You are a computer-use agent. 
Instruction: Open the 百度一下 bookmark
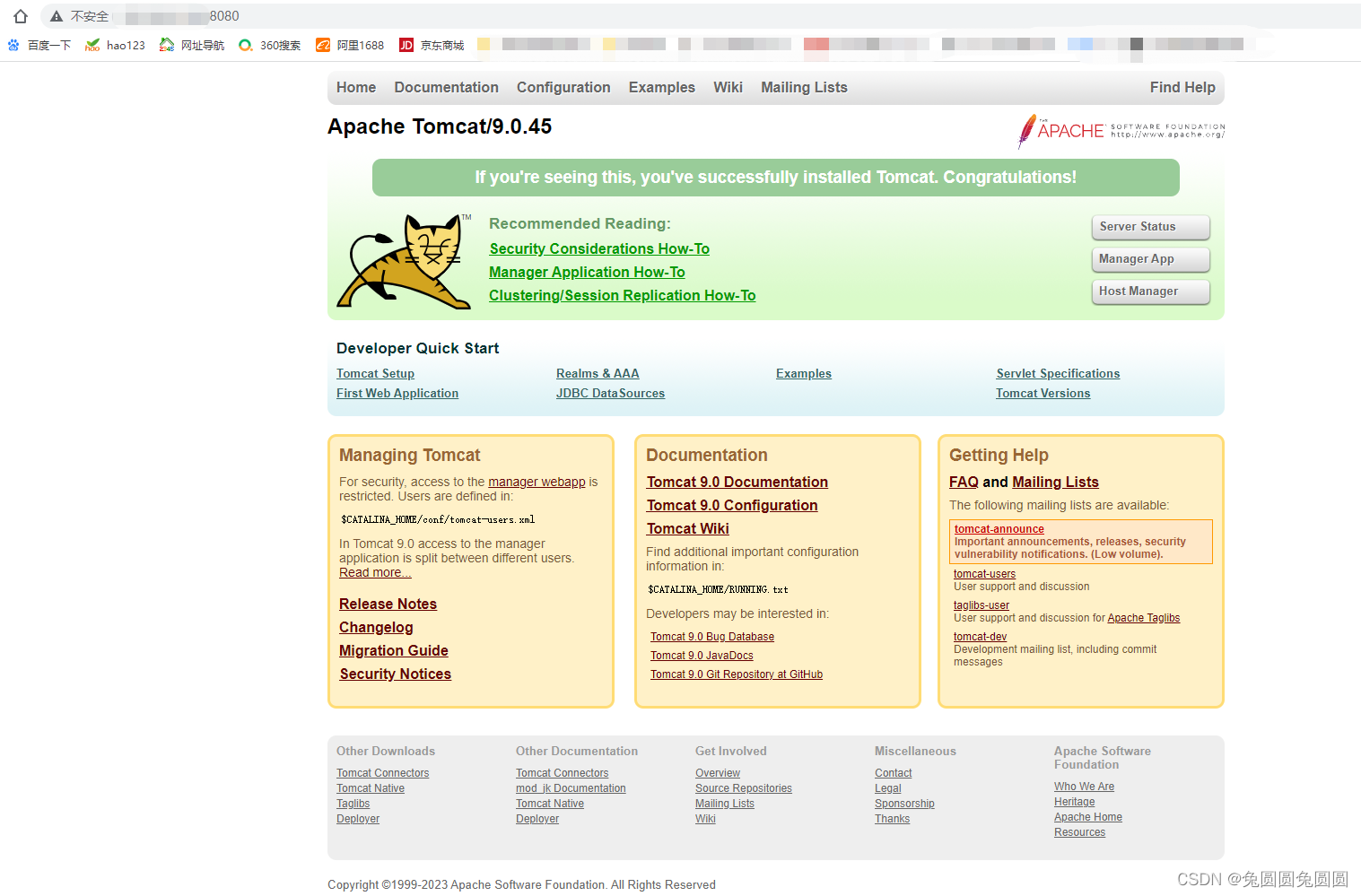click(39, 45)
